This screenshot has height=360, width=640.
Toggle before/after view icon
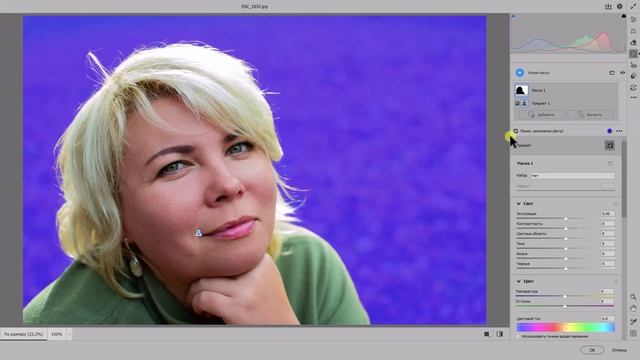(x=500, y=334)
